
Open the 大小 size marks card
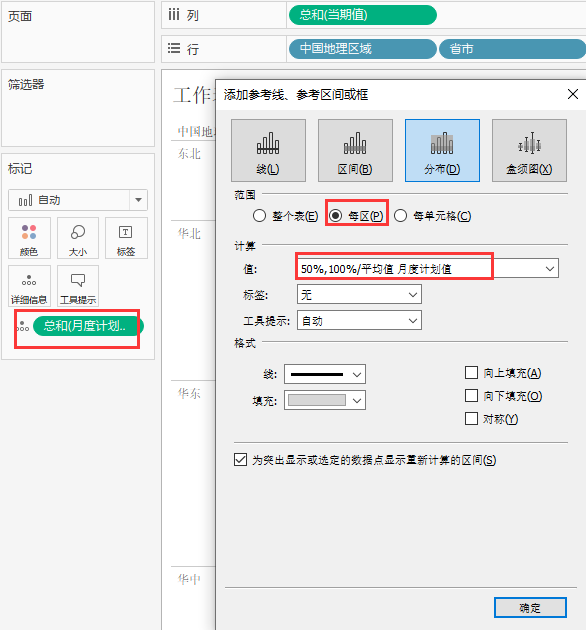(78, 238)
